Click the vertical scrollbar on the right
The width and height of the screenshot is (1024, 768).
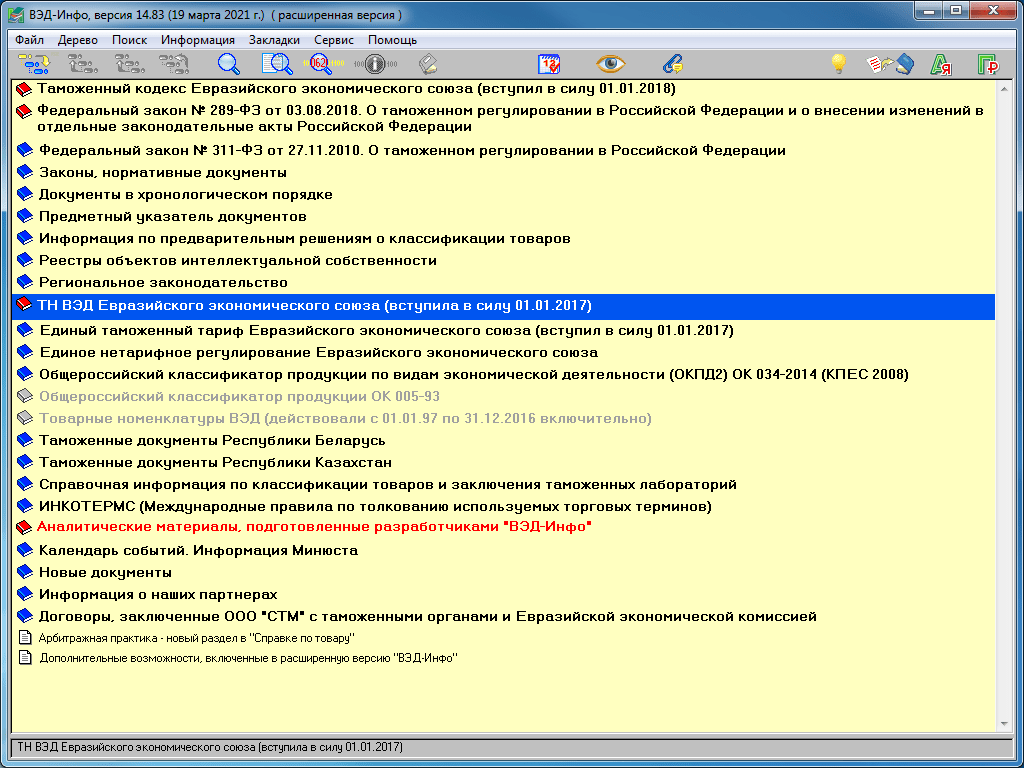tap(1004, 400)
